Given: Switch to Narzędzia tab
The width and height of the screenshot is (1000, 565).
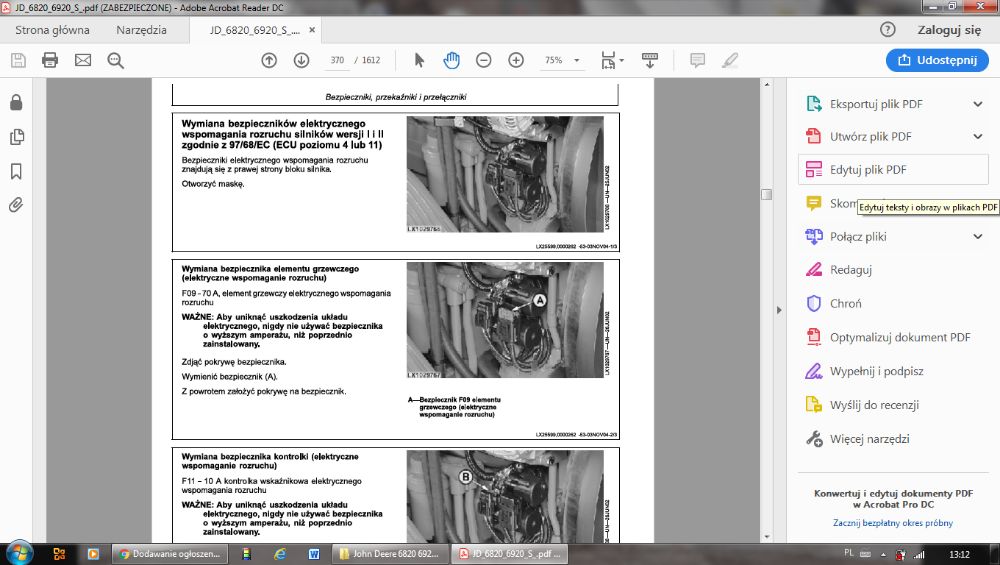Looking at the screenshot, I should point(141,30).
